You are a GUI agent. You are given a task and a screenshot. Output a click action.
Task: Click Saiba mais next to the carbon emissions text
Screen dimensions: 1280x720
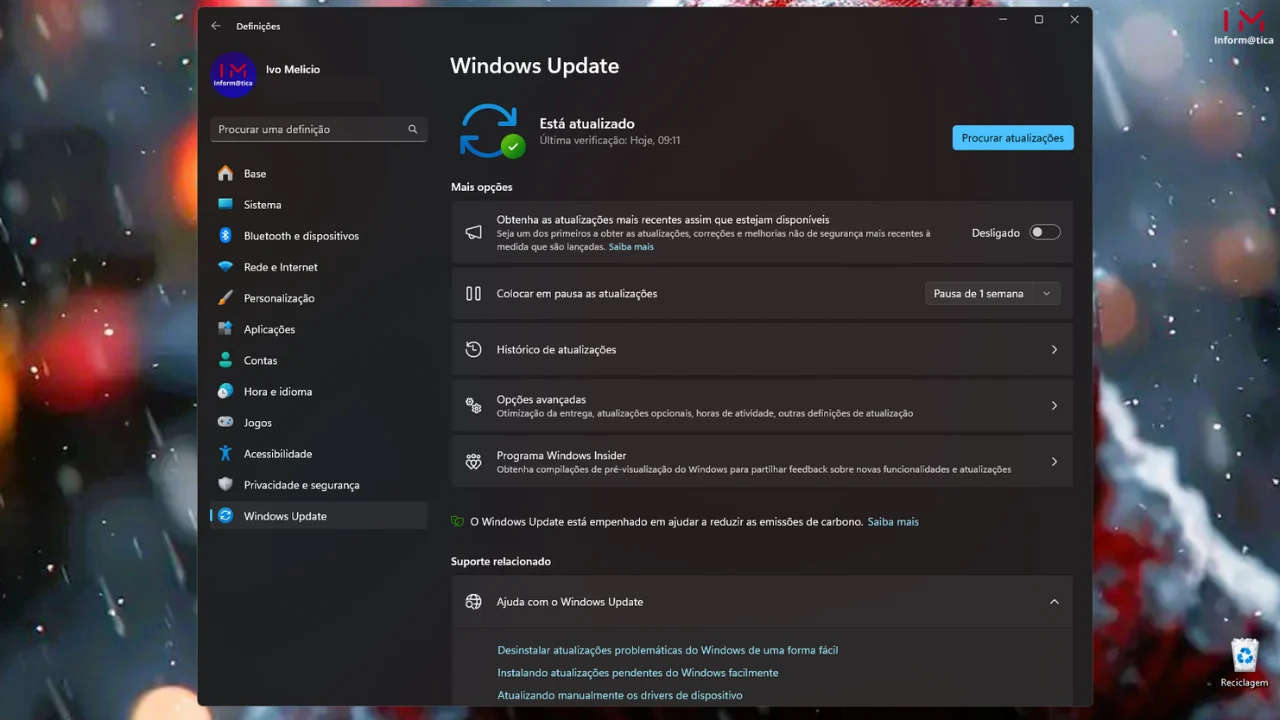pos(893,522)
